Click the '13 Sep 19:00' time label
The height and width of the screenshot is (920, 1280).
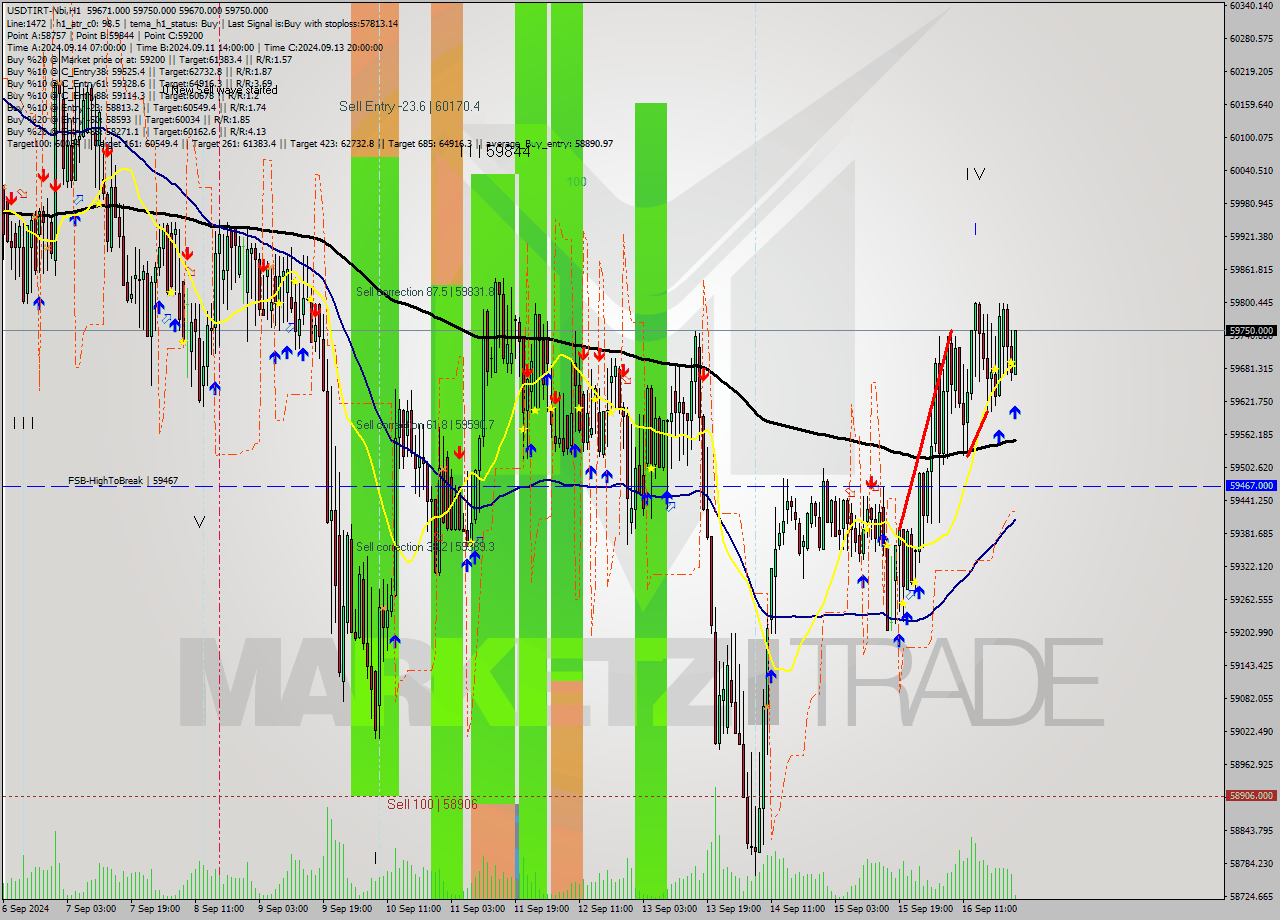(x=734, y=909)
